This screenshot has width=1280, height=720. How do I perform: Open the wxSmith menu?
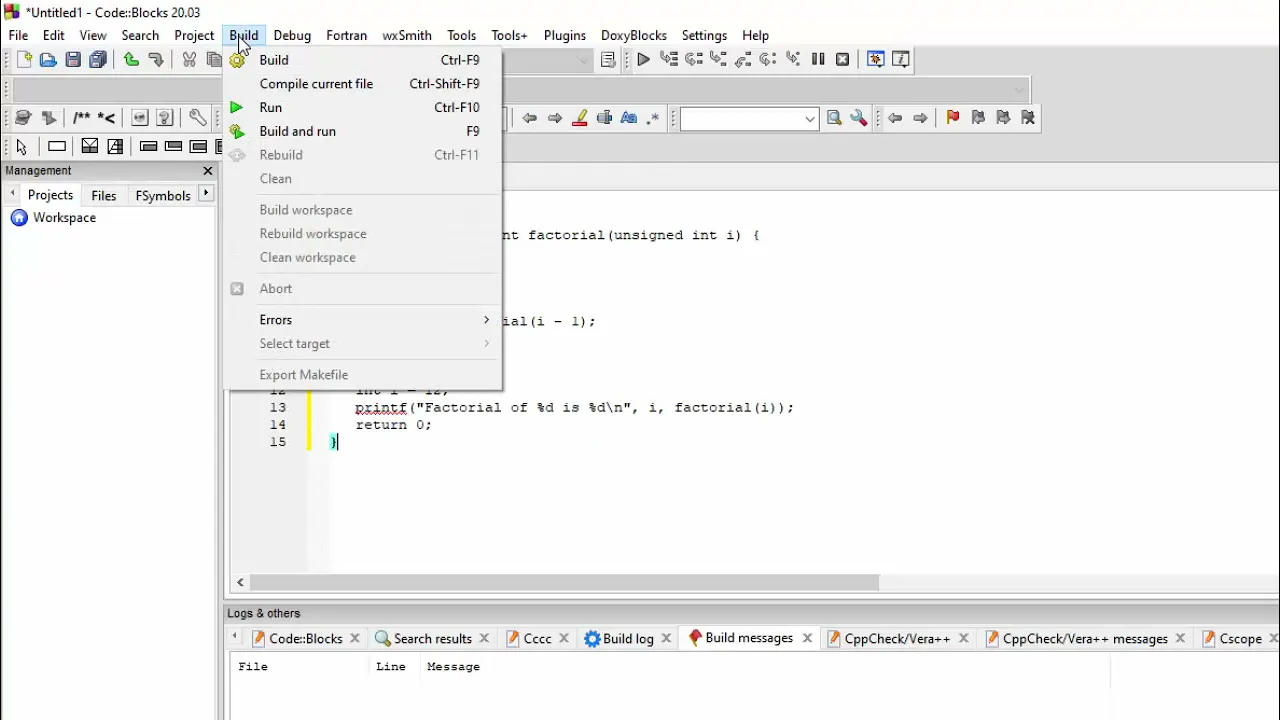tap(407, 35)
